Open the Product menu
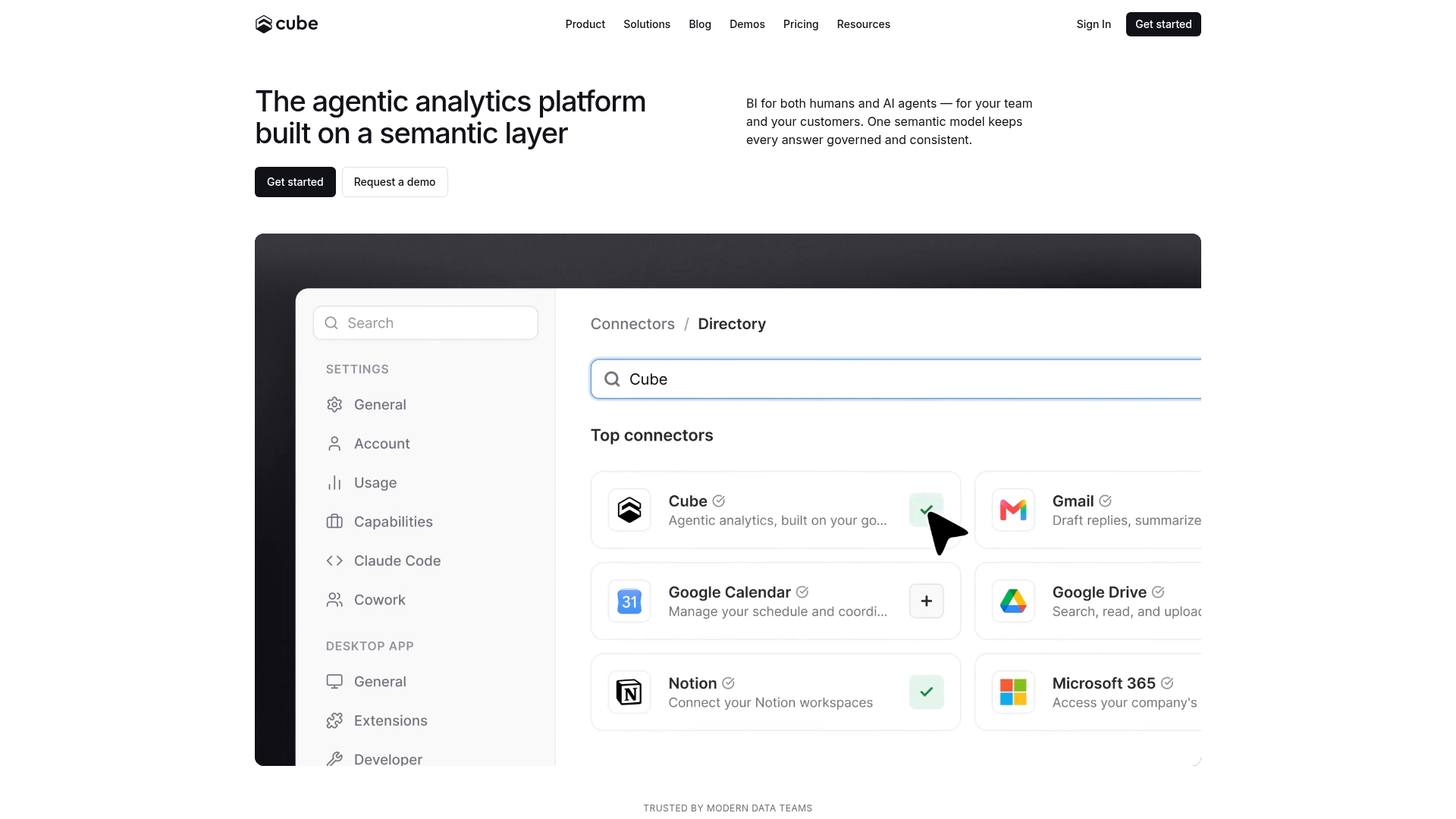Screen dimensions: 1456x819 [x=585, y=24]
